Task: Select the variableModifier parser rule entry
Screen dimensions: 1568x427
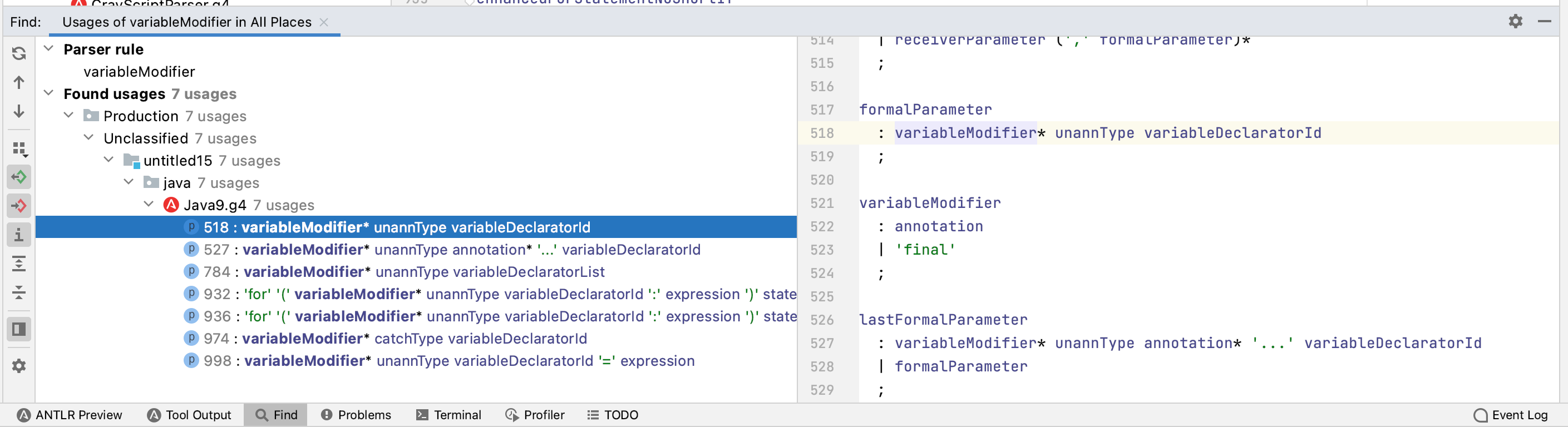Action: click(x=140, y=72)
